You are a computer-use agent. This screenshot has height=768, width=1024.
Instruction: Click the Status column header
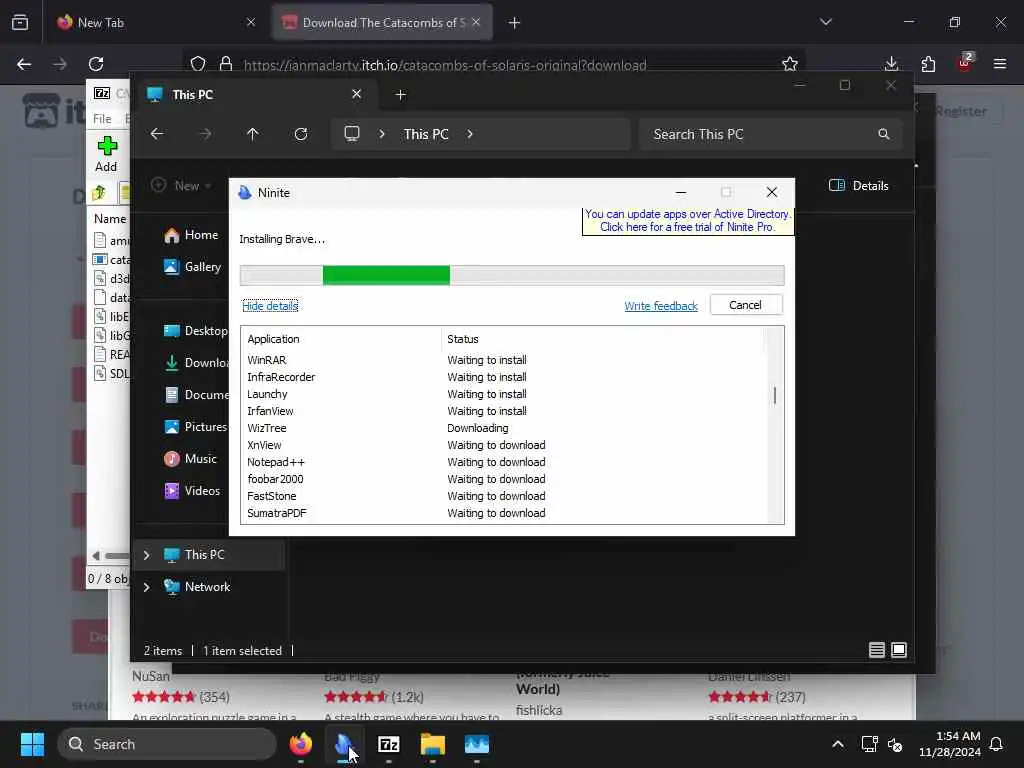pos(602,339)
